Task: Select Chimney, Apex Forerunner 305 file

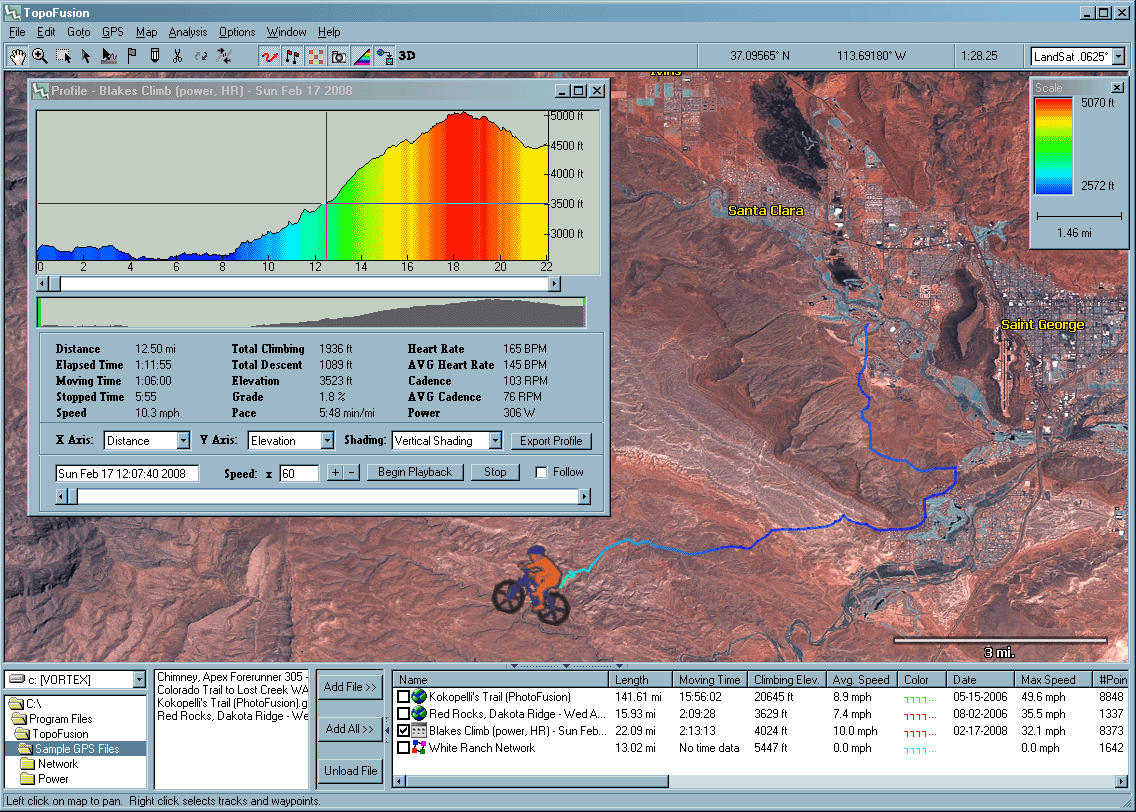Action: pos(232,677)
